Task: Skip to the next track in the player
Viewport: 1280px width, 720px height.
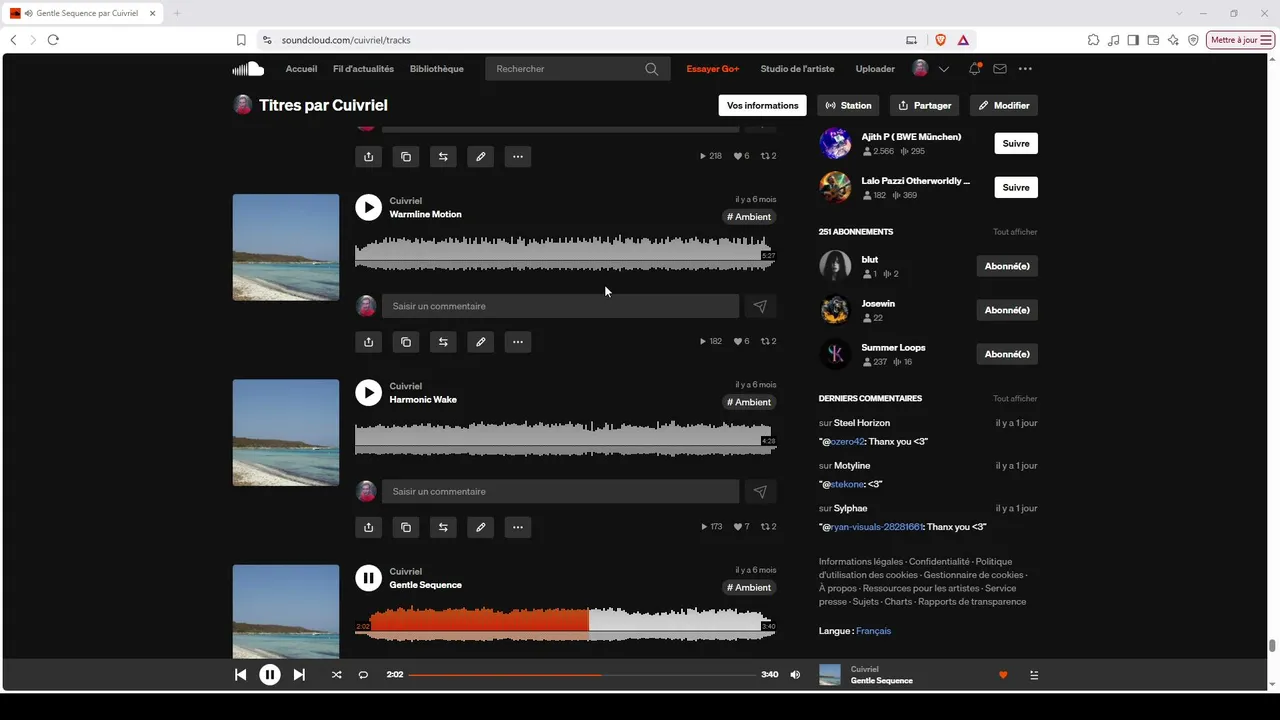Action: coord(299,675)
